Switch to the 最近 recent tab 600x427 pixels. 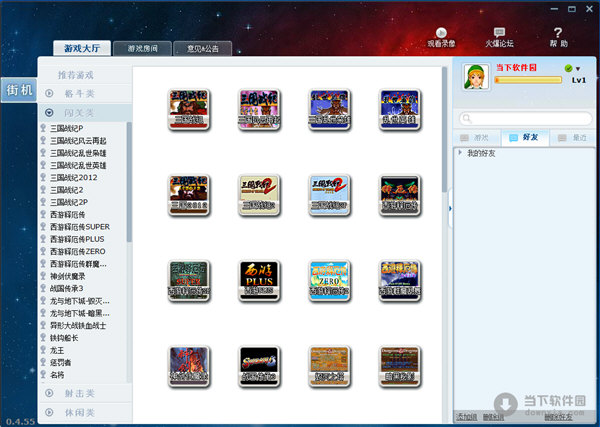pos(572,138)
